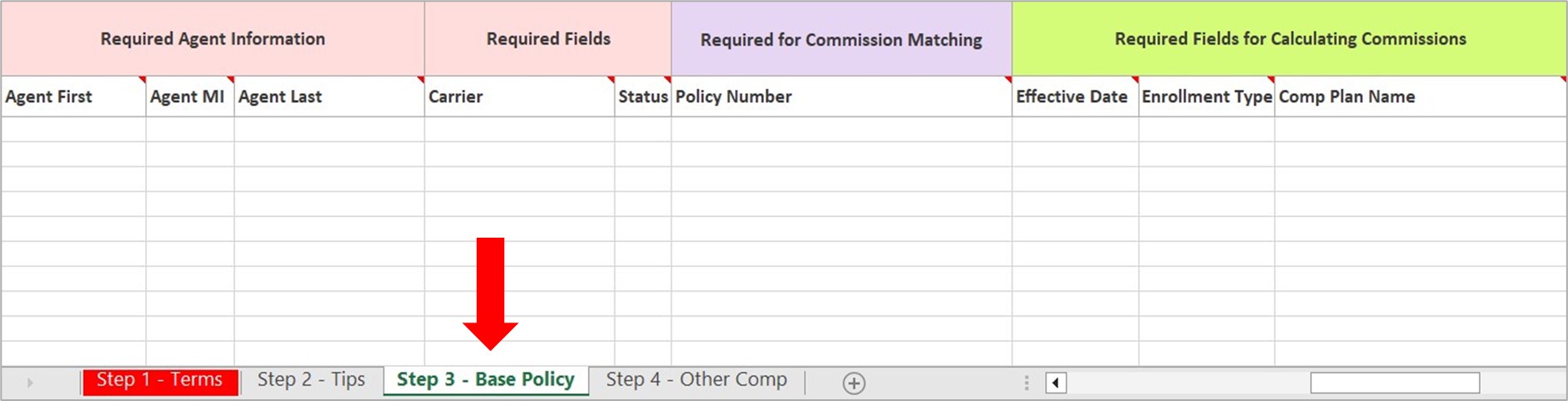The width and height of the screenshot is (1568, 401).
Task: Switch to Step 2 - Tips tab
Action: click(311, 380)
